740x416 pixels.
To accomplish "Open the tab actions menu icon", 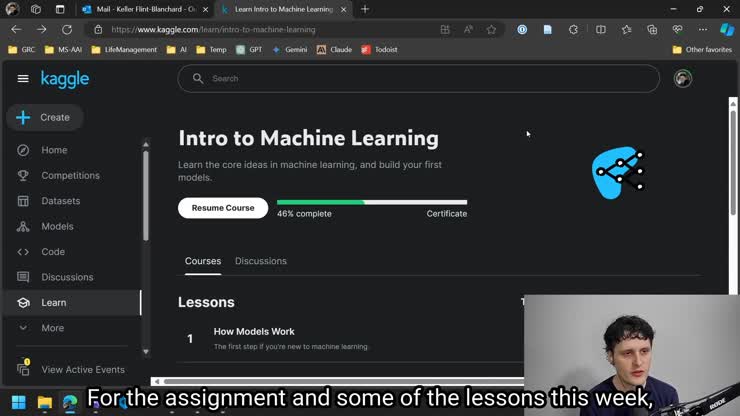I will (60, 9).
